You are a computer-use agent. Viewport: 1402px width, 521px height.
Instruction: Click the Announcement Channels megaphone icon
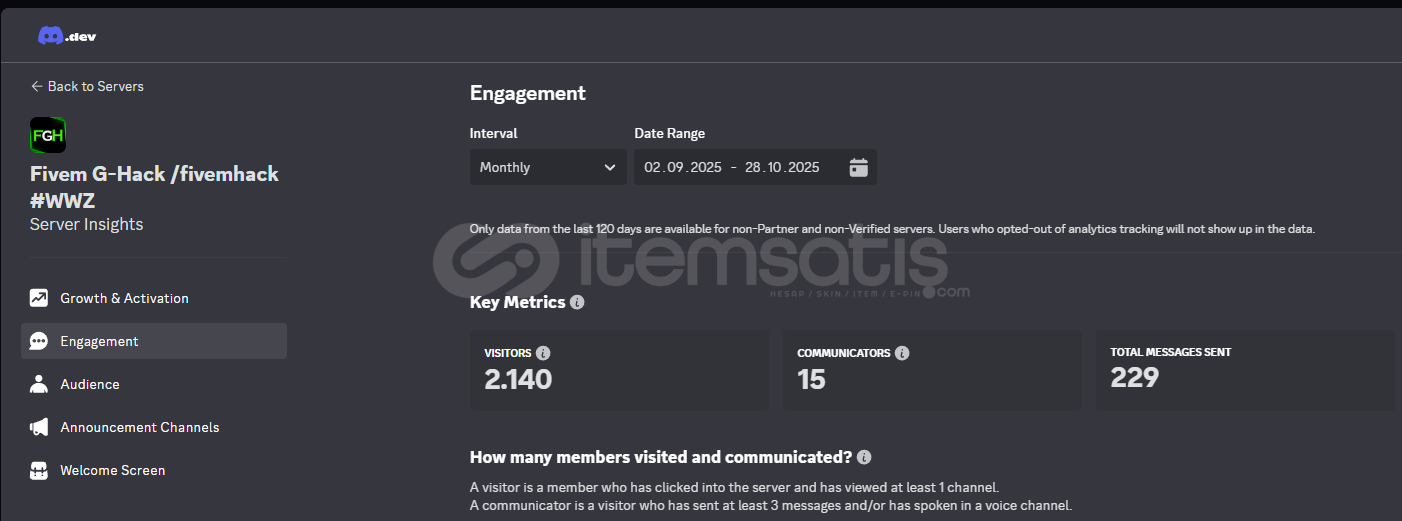coord(39,427)
